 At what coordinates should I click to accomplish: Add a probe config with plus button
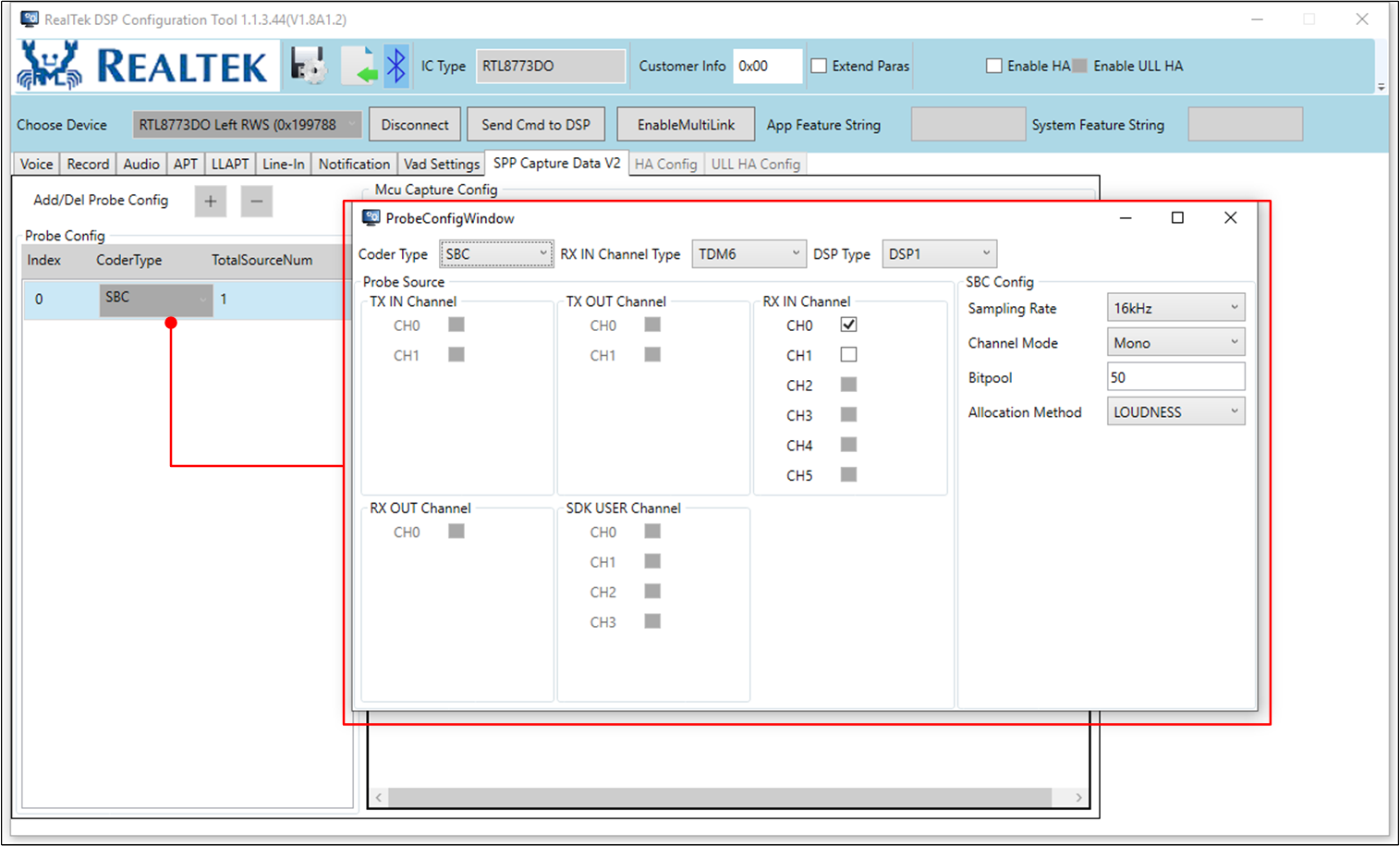211,201
